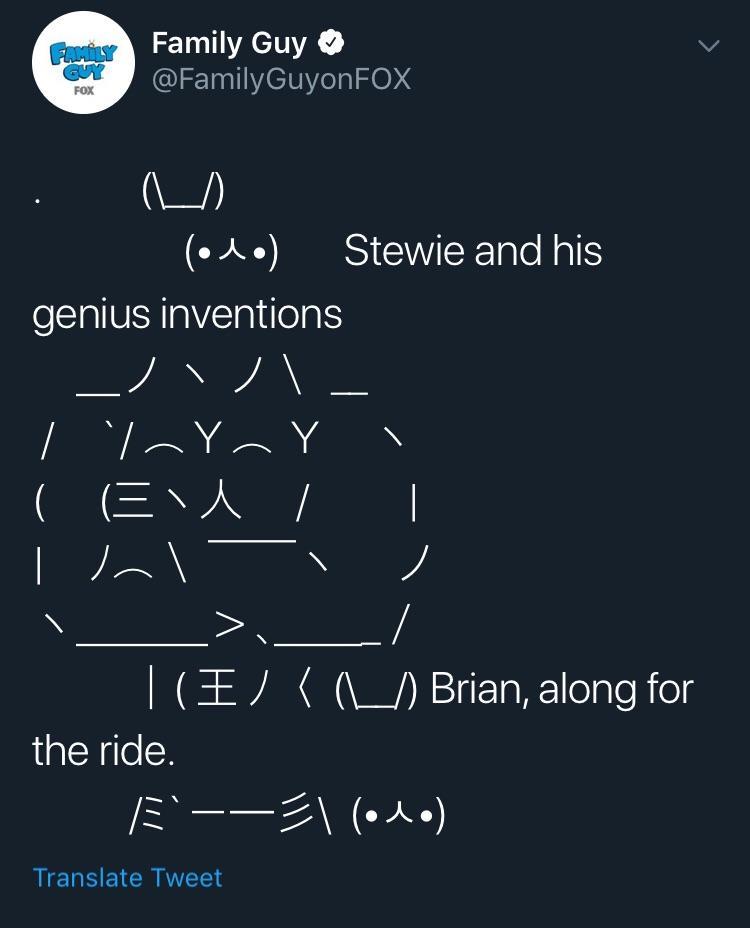Click the "the ride." text line
750x928 pixels.
click(x=103, y=752)
